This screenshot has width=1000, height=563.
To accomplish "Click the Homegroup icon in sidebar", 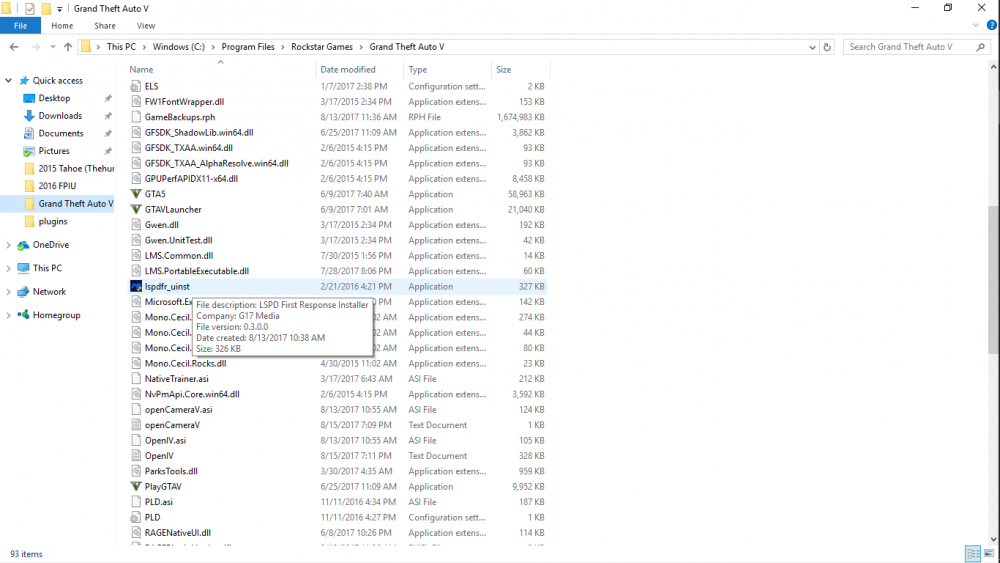I will [x=24, y=315].
